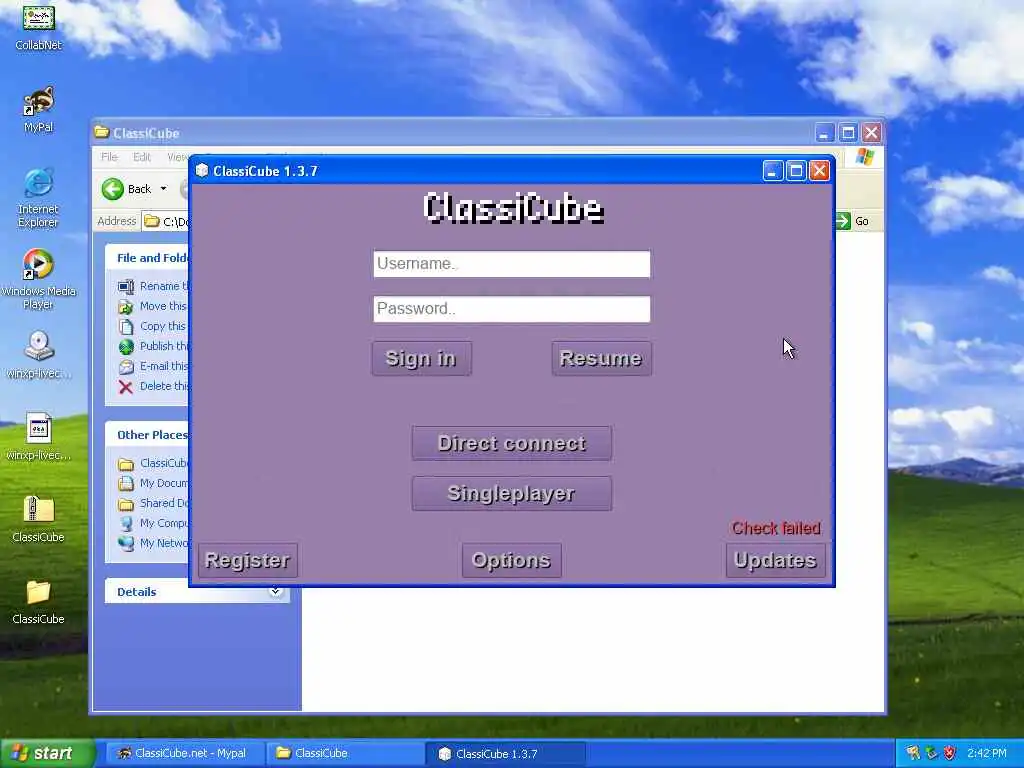Open the Updates screen
Viewport: 1024px width, 768px height.
point(775,560)
